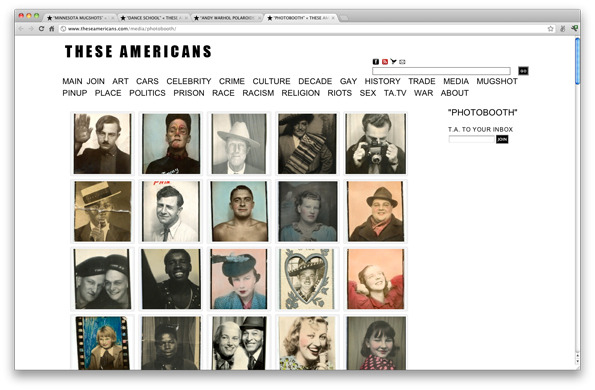Click the browser forward arrow
The width and height of the screenshot is (595, 390).
point(31,28)
